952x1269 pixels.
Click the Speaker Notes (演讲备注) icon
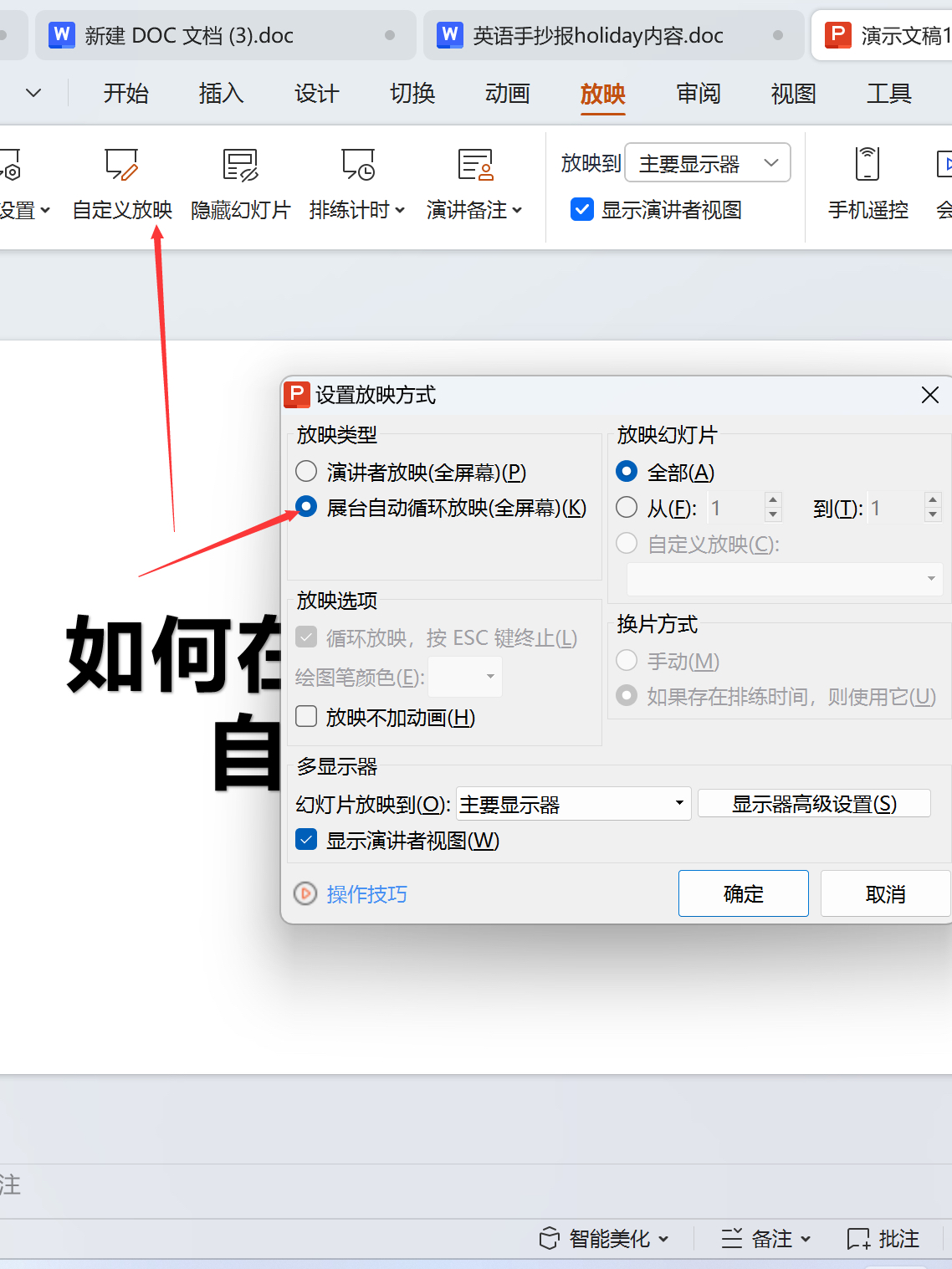[475, 165]
